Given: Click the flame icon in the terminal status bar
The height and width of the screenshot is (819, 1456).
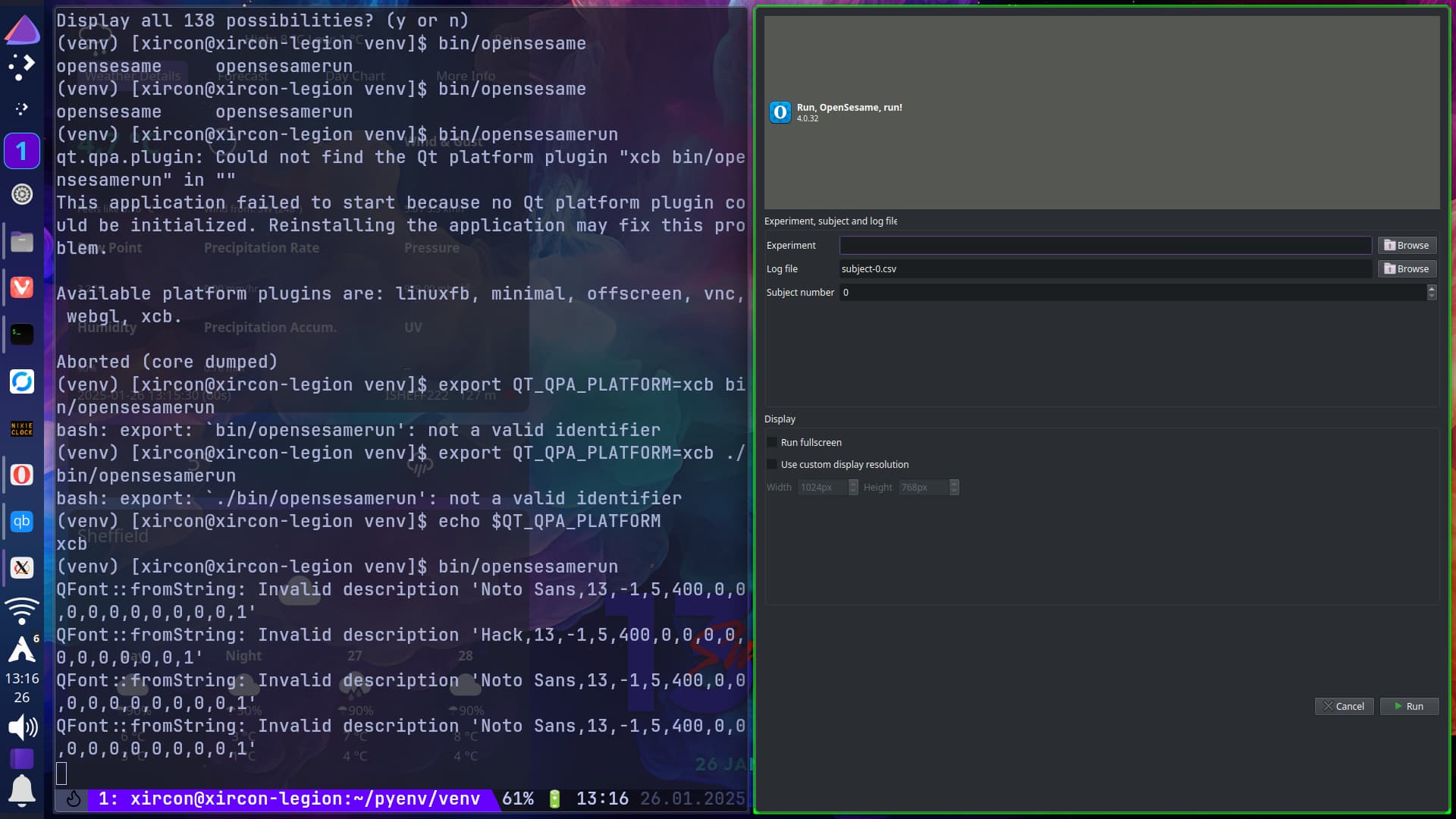Looking at the screenshot, I should coord(74,799).
